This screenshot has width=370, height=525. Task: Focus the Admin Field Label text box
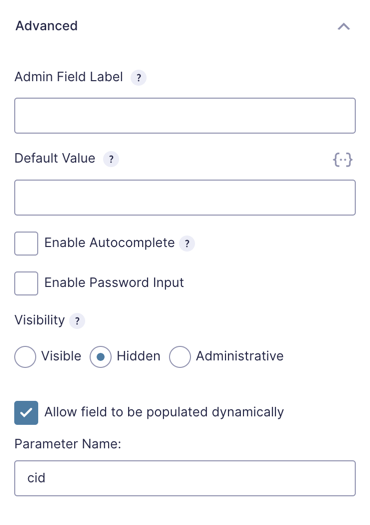click(185, 116)
